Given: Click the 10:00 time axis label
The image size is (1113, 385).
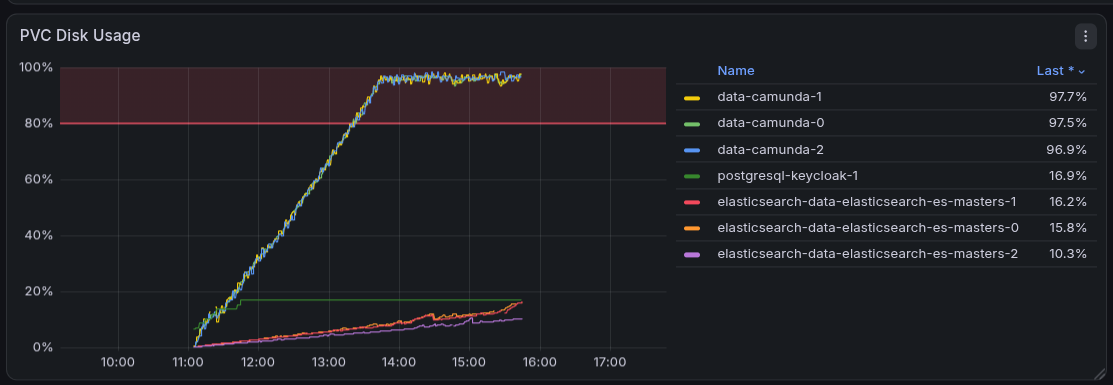Looking at the screenshot, I should 118,362.
